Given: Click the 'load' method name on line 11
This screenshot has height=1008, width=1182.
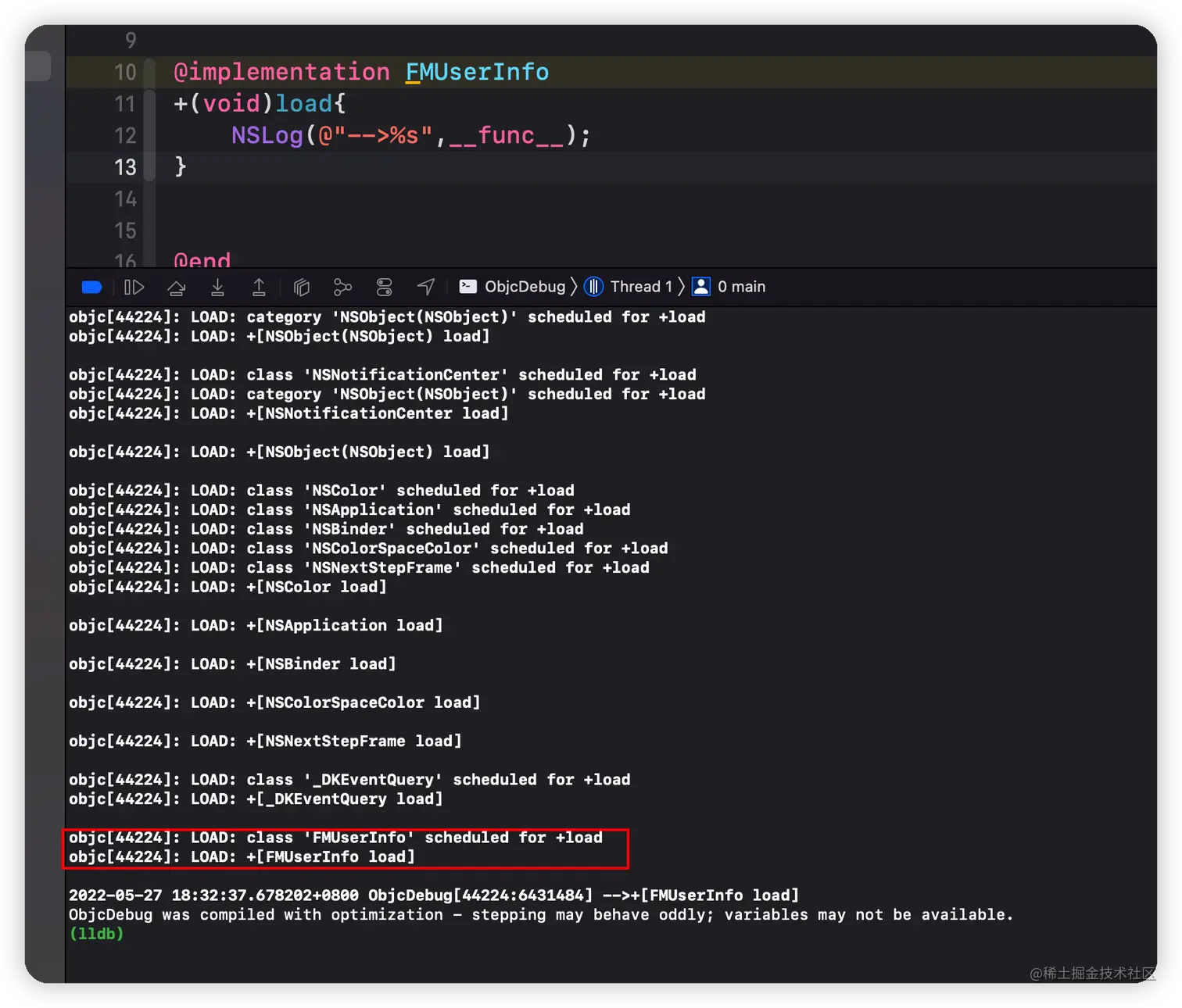Looking at the screenshot, I should pos(304,104).
